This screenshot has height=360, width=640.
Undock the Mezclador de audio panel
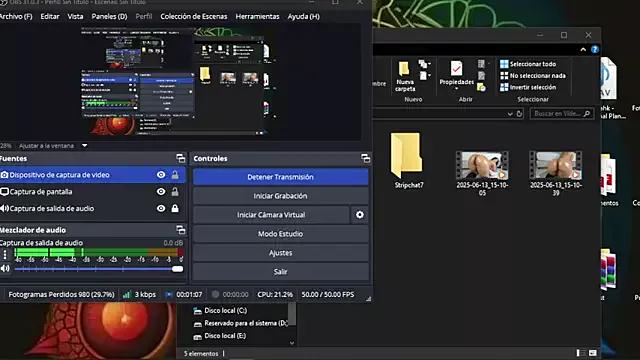(180, 230)
